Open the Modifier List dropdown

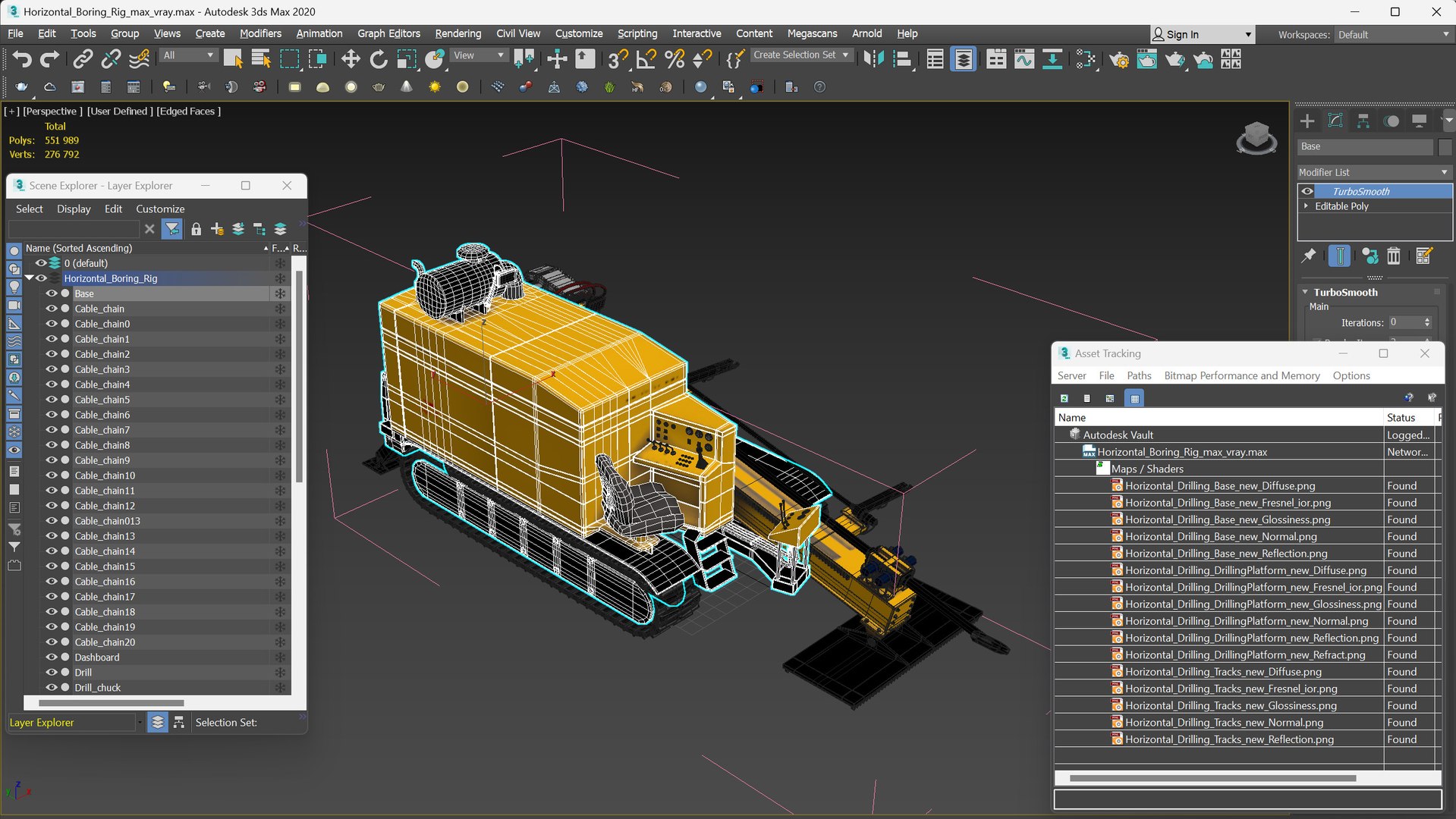pos(1374,172)
